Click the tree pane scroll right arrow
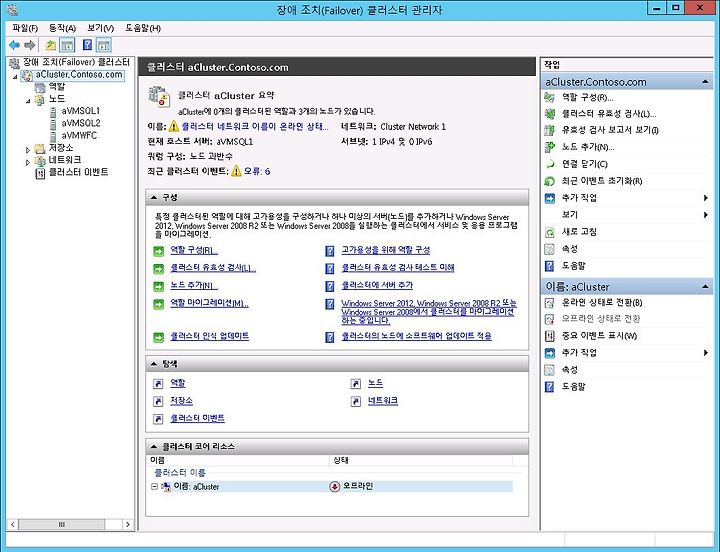The image size is (720, 552). [128, 524]
